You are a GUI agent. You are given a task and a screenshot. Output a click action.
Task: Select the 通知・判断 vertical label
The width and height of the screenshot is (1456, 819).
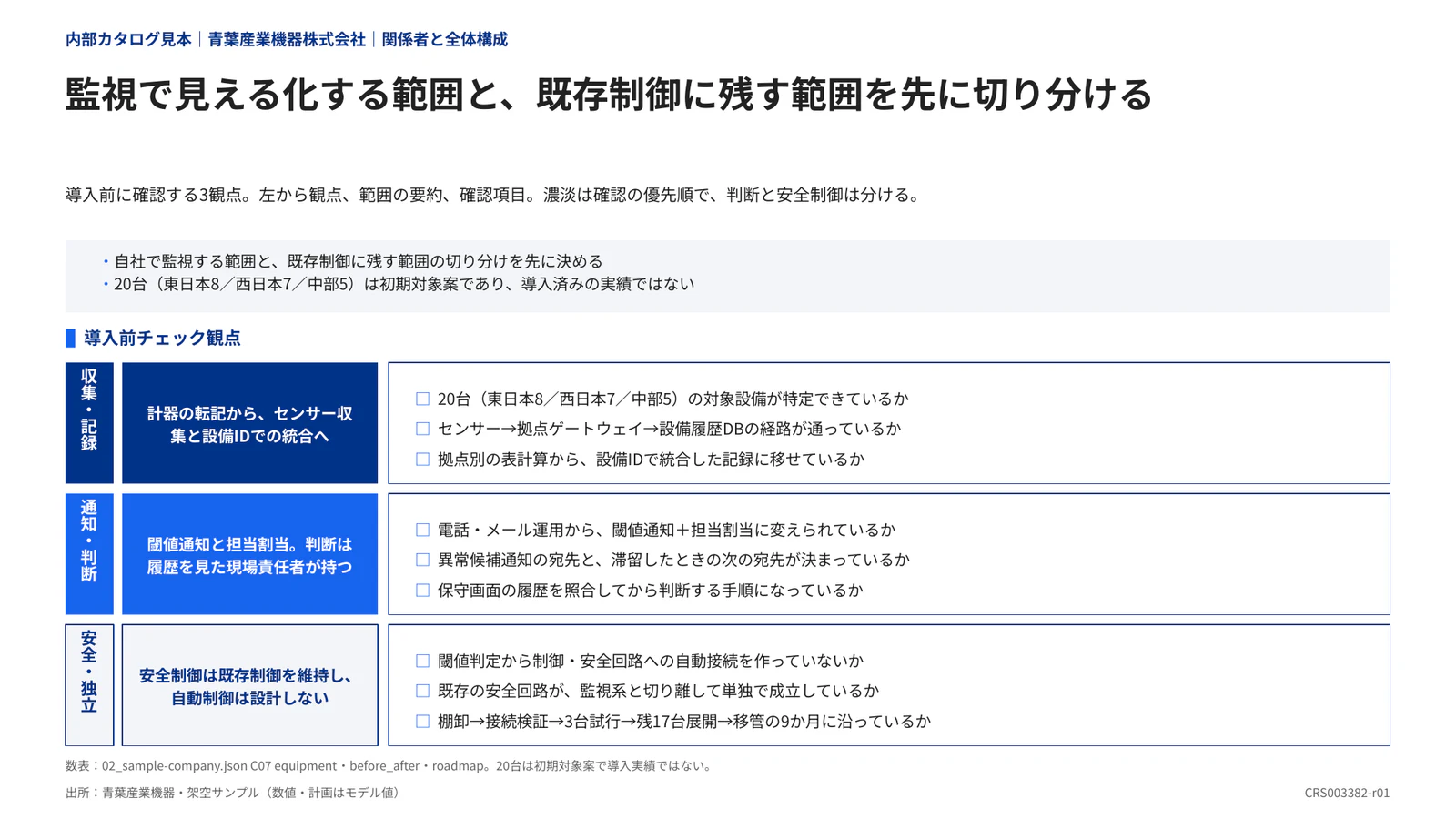pos(89,554)
